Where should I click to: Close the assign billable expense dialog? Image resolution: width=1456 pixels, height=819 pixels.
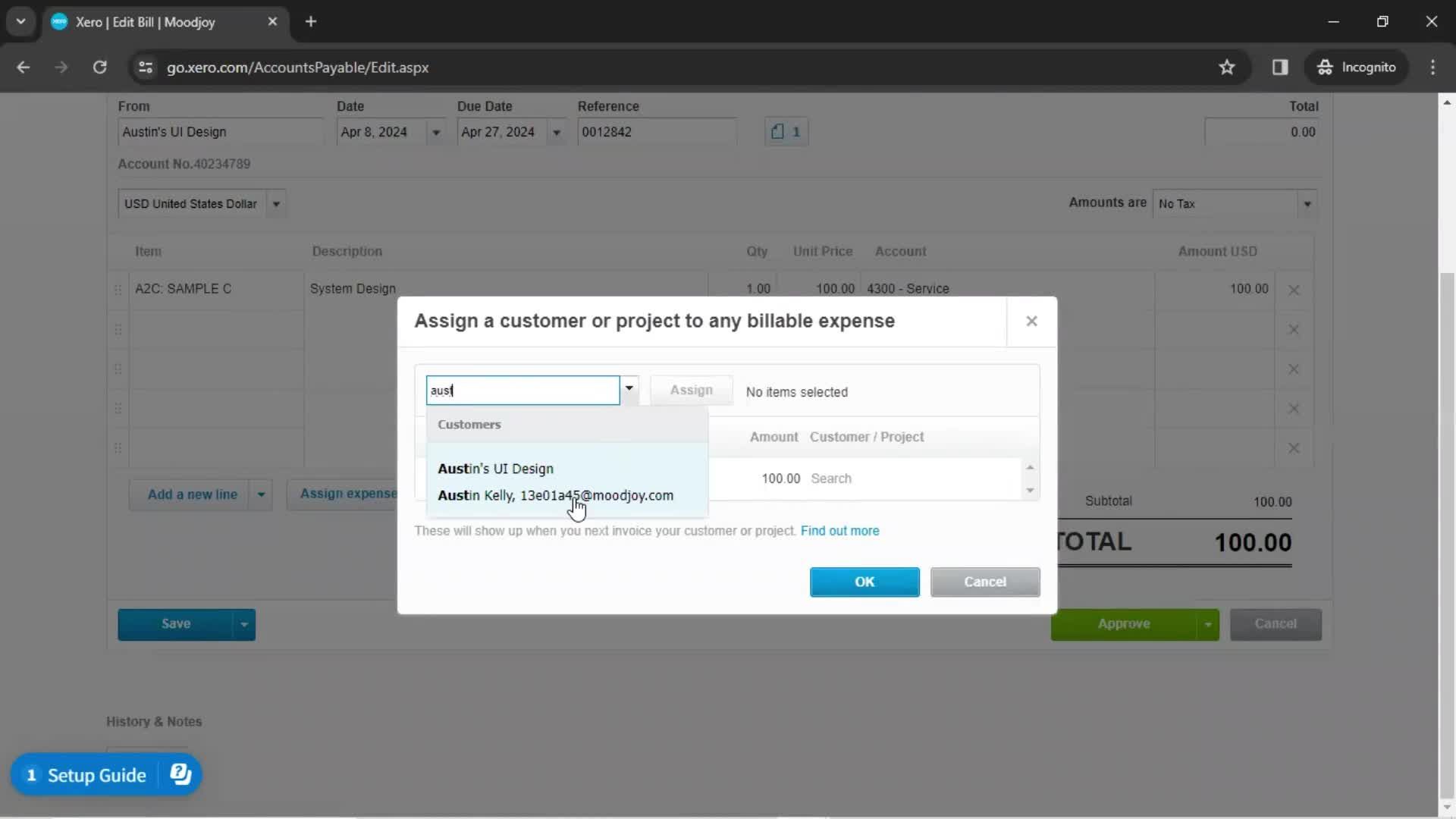click(x=1031, y=321)
